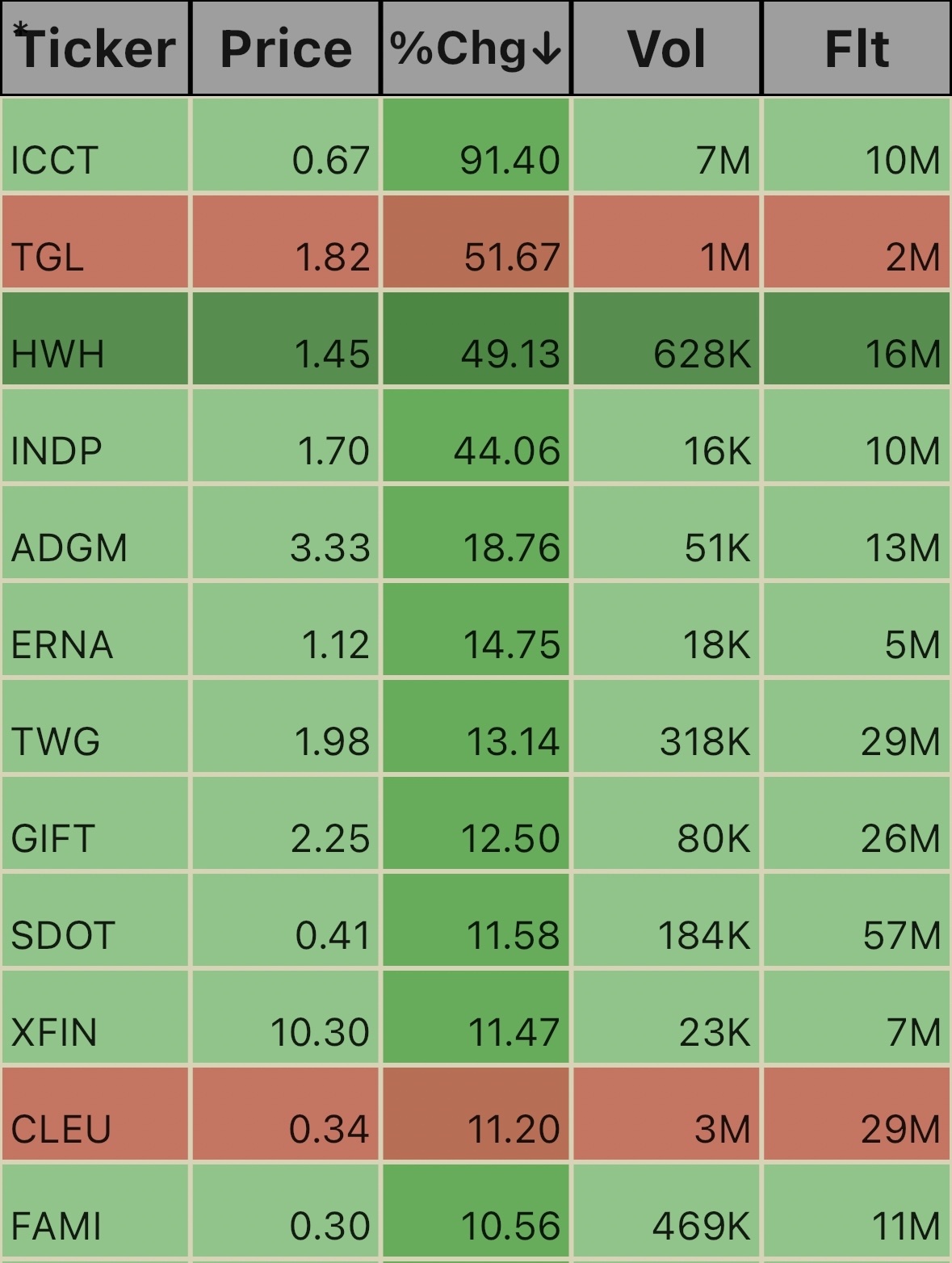
Task: Sort by the Flt column header
Action: coord(857,48)
